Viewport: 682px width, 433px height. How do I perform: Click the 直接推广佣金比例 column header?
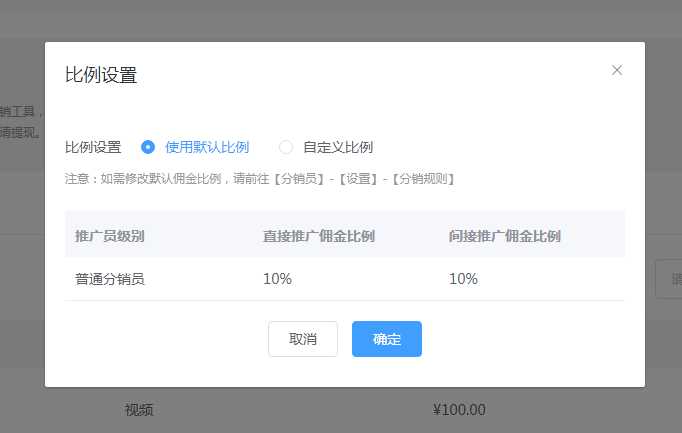point(319,236)
